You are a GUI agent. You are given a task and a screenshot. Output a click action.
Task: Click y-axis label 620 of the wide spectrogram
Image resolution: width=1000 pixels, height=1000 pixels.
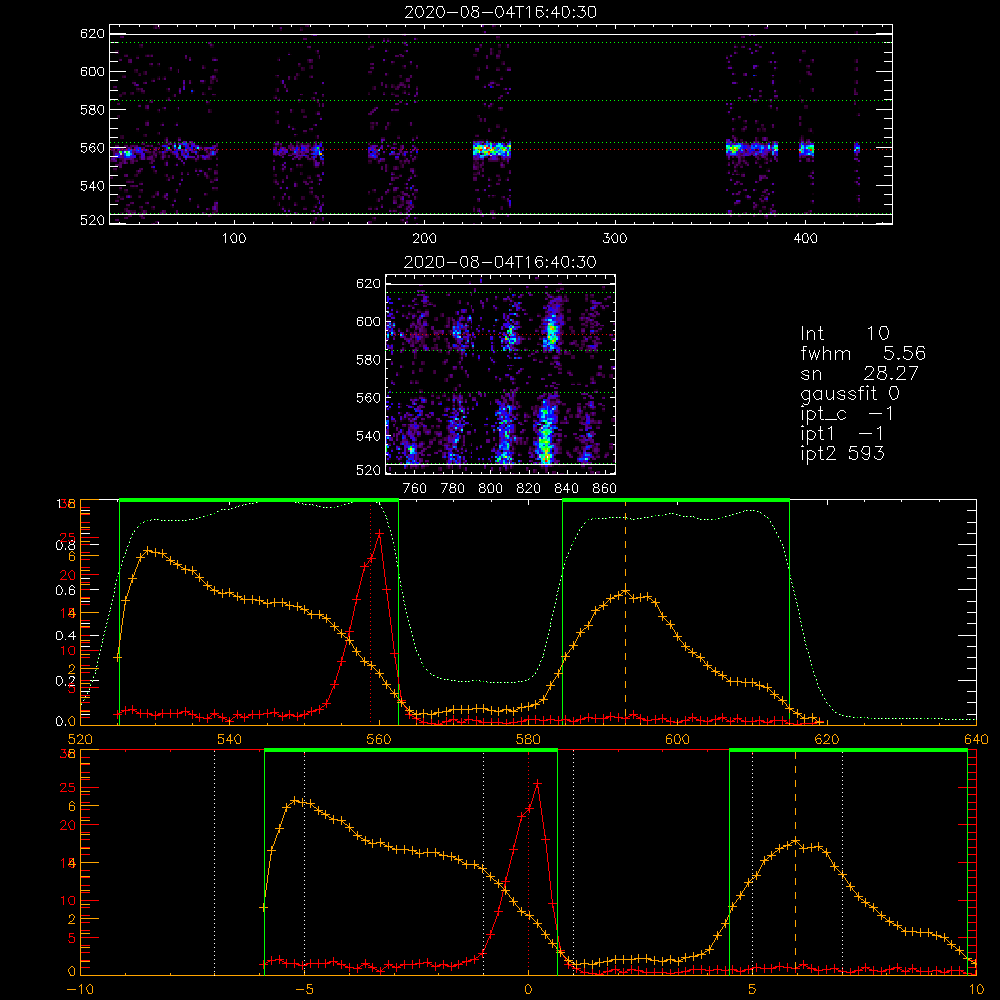click(x=92, y=33)
